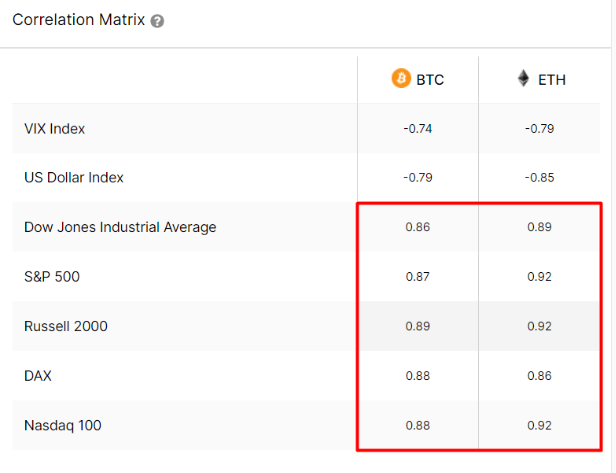
Task: Click the Ethereum logo icon
Action: pos(523,78)
